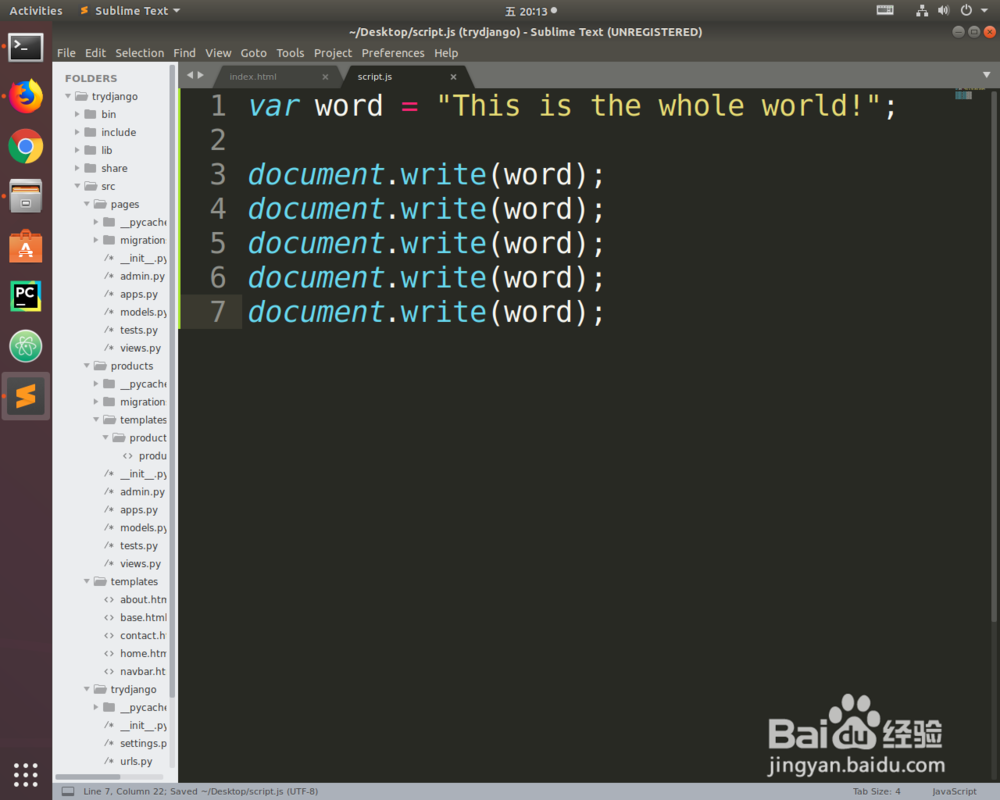Viewport: 1000px width, 800px height.
Task: Select the script.js tab
Action: point(408,77)
